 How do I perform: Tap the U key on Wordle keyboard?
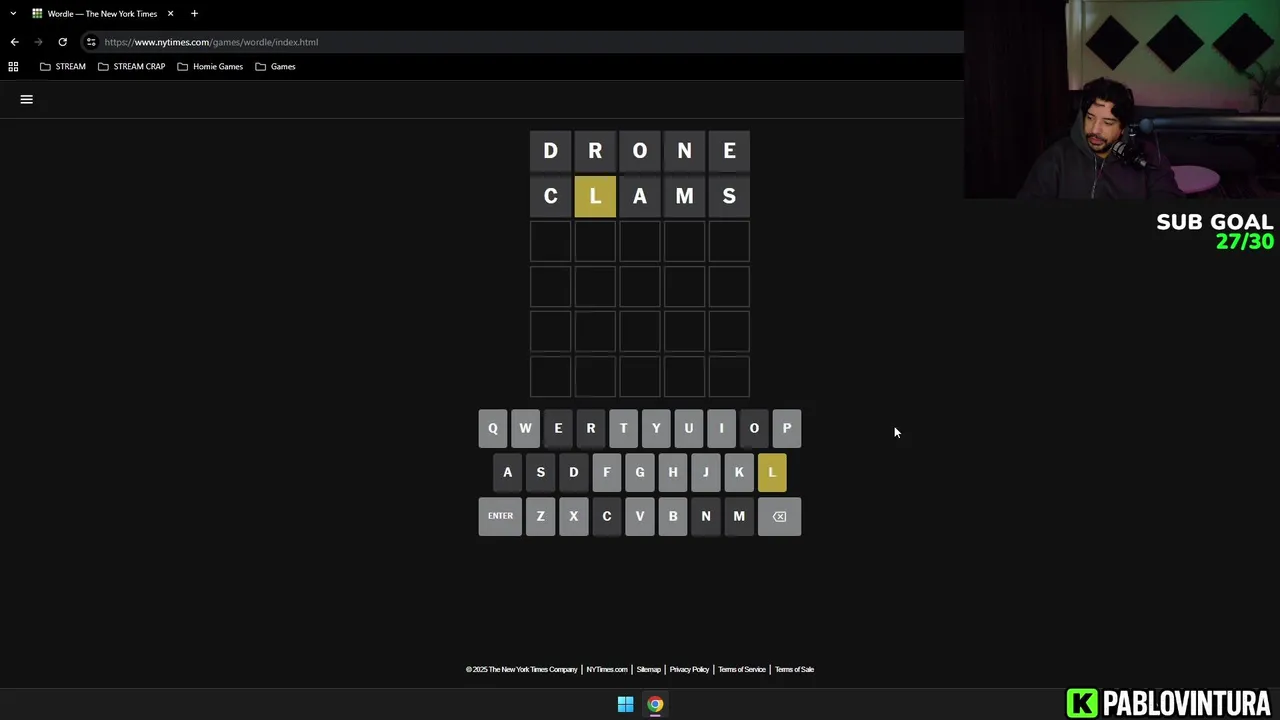pos(688,428)
